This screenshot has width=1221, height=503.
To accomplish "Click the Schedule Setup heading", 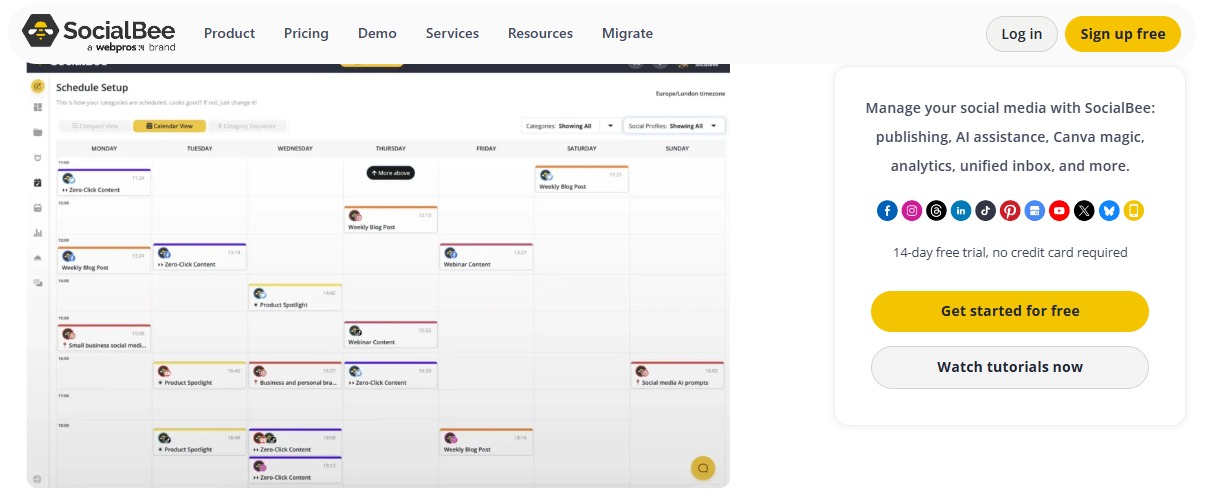I will (x=92, y=88).
